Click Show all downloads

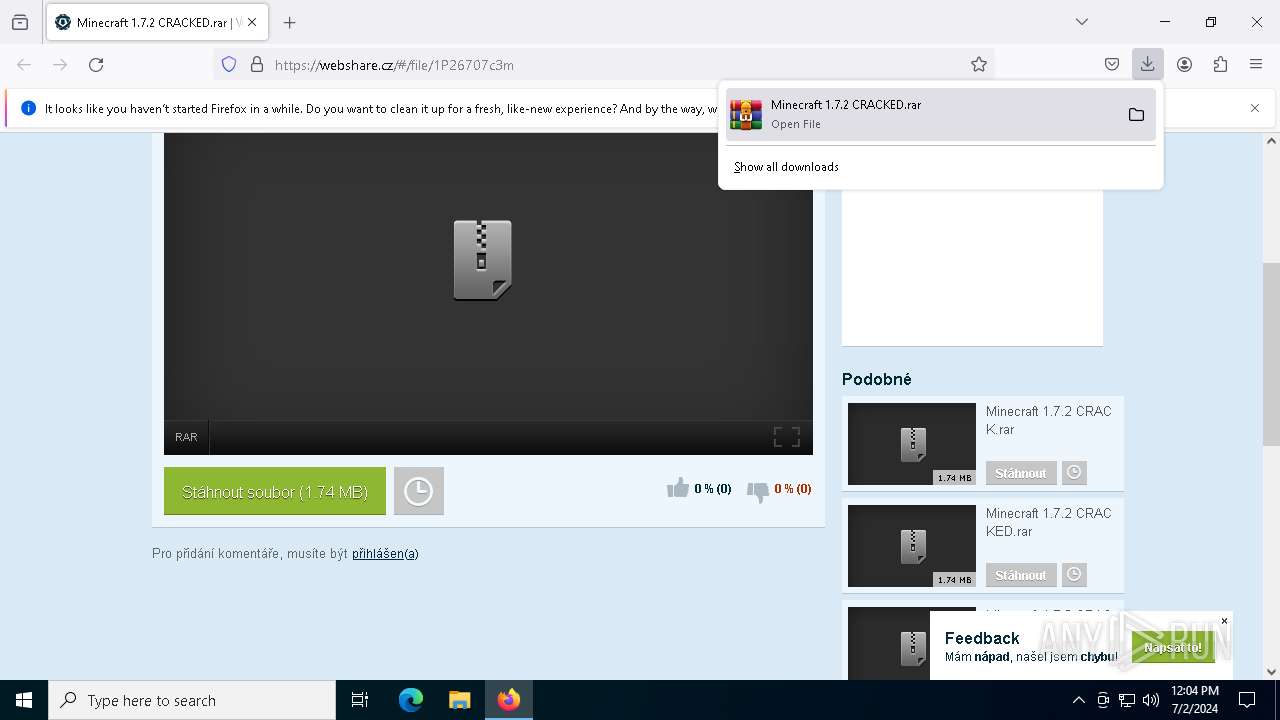click(x=786, y=167)
